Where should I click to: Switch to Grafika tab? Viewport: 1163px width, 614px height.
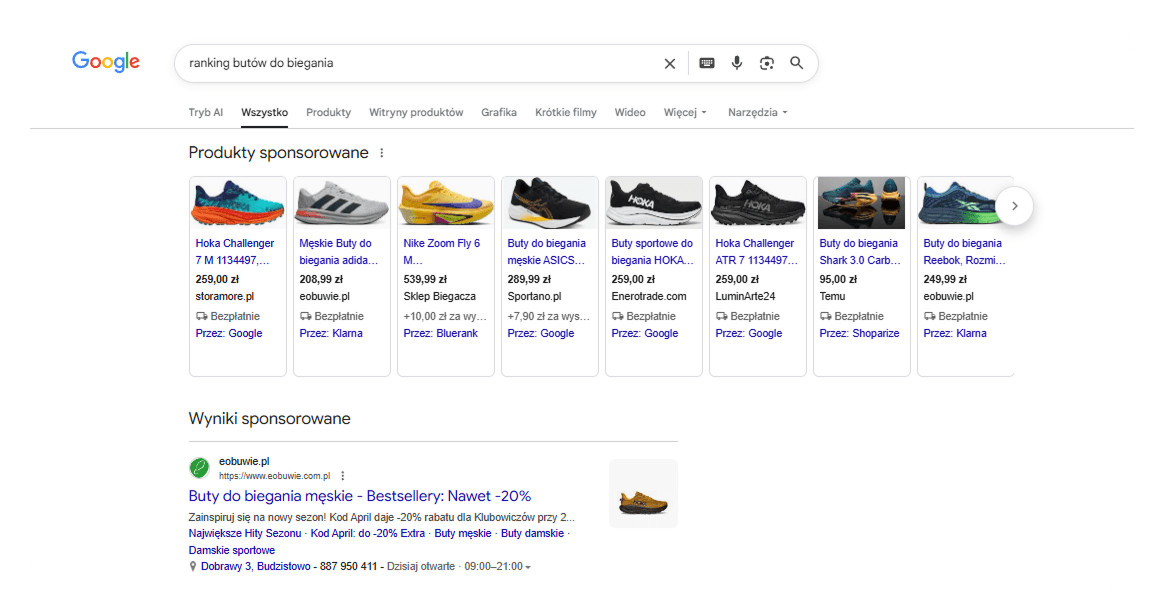click(x=498, y=112)
